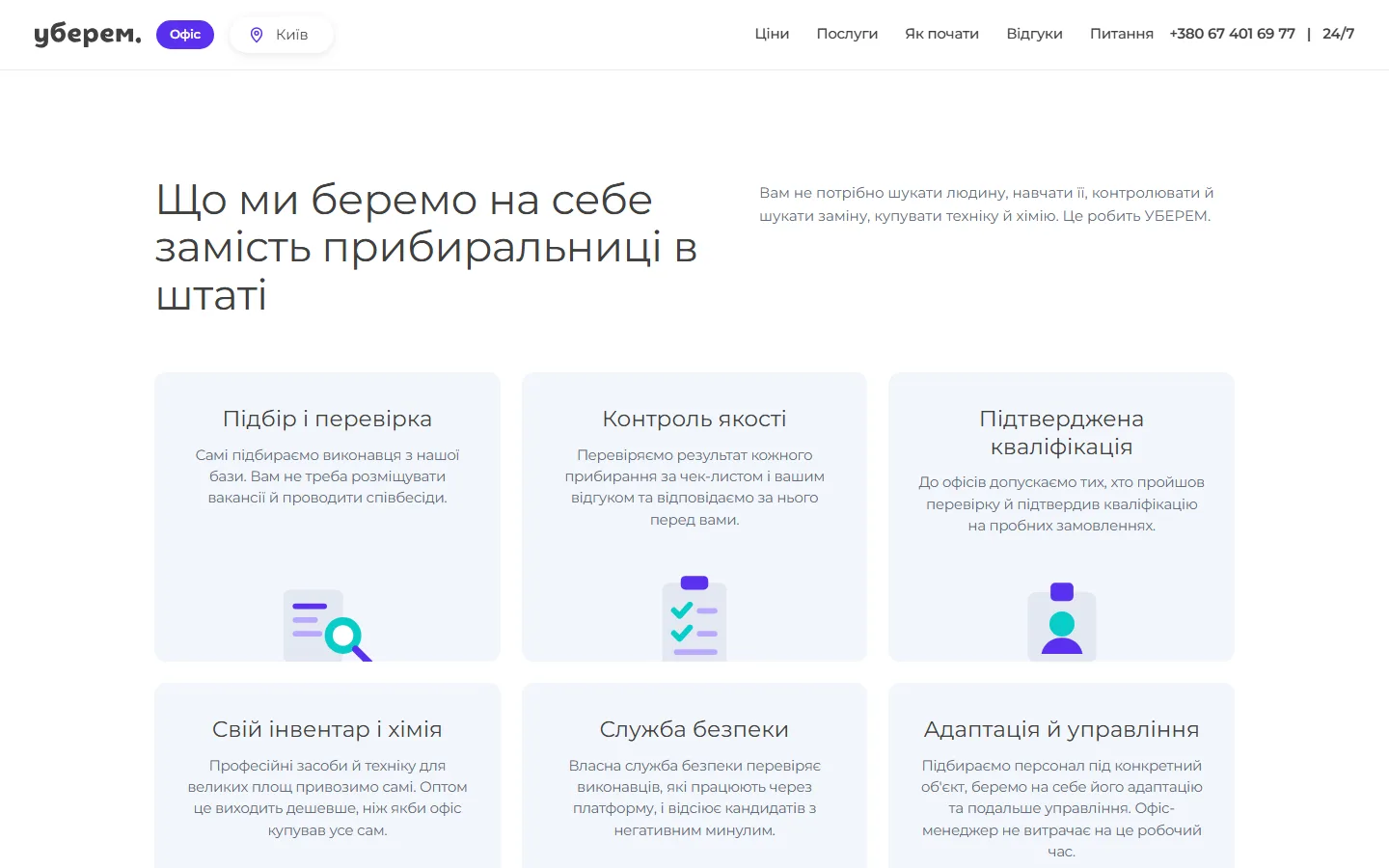1389x868 pixels.
Task: Click the Підтверджена кваліфікація heading
Action: [1062, 432]
